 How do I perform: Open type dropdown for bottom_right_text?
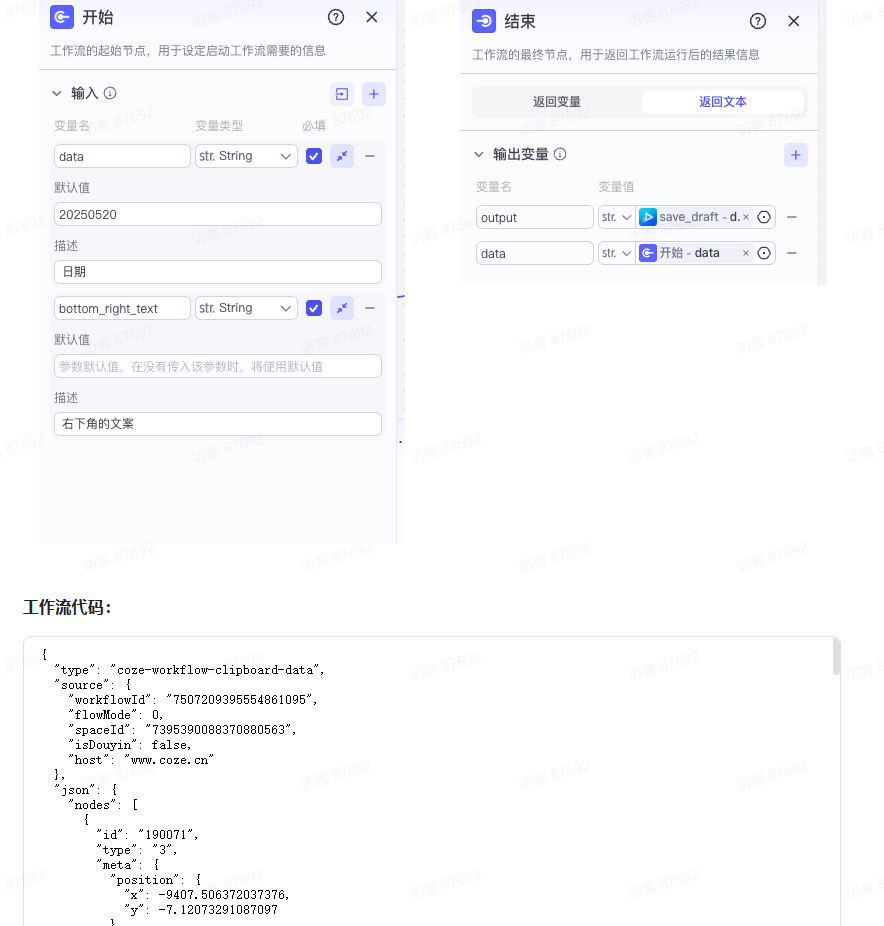click(246, 308)
